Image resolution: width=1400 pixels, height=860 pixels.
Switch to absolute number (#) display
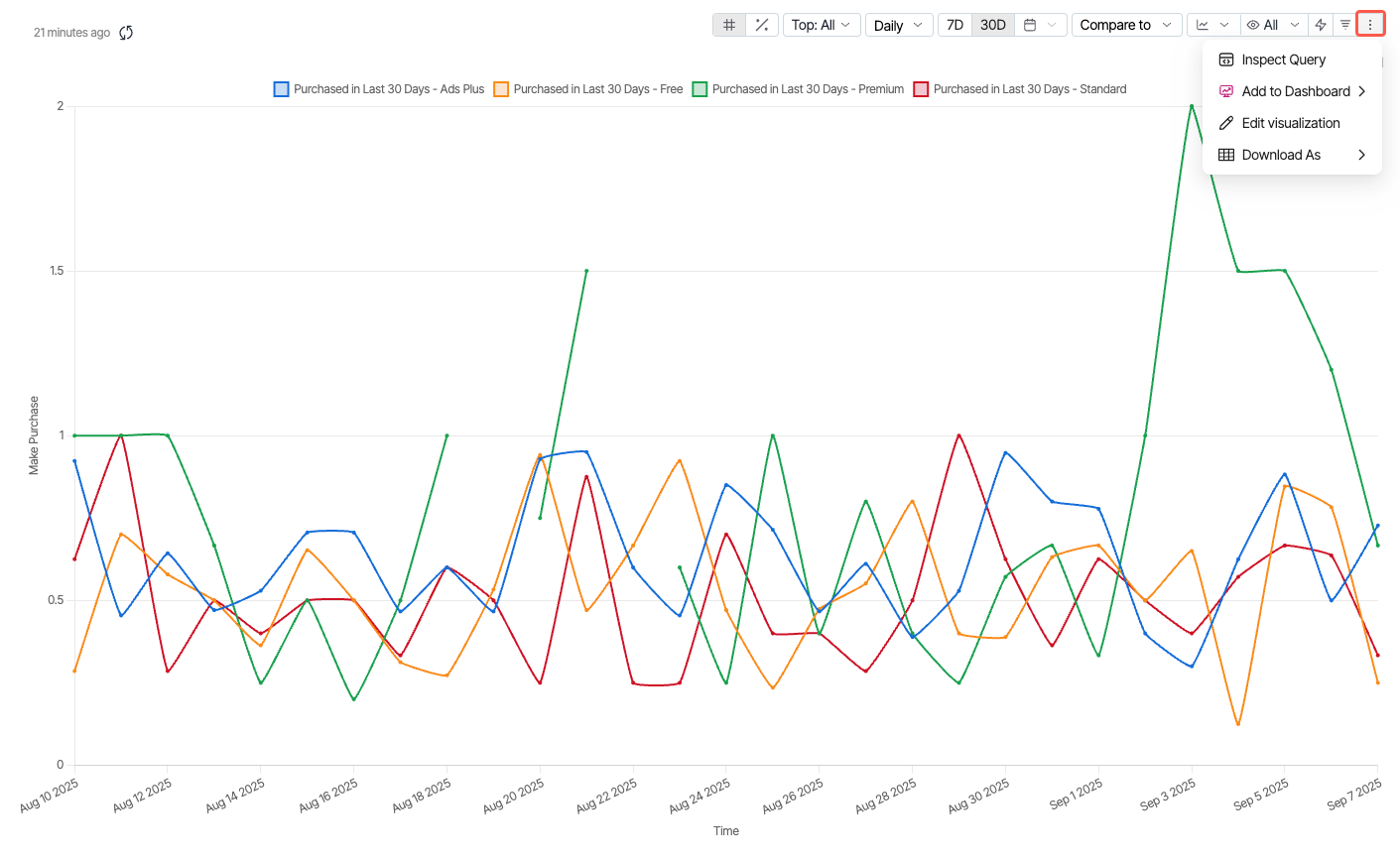coord(729,25)
